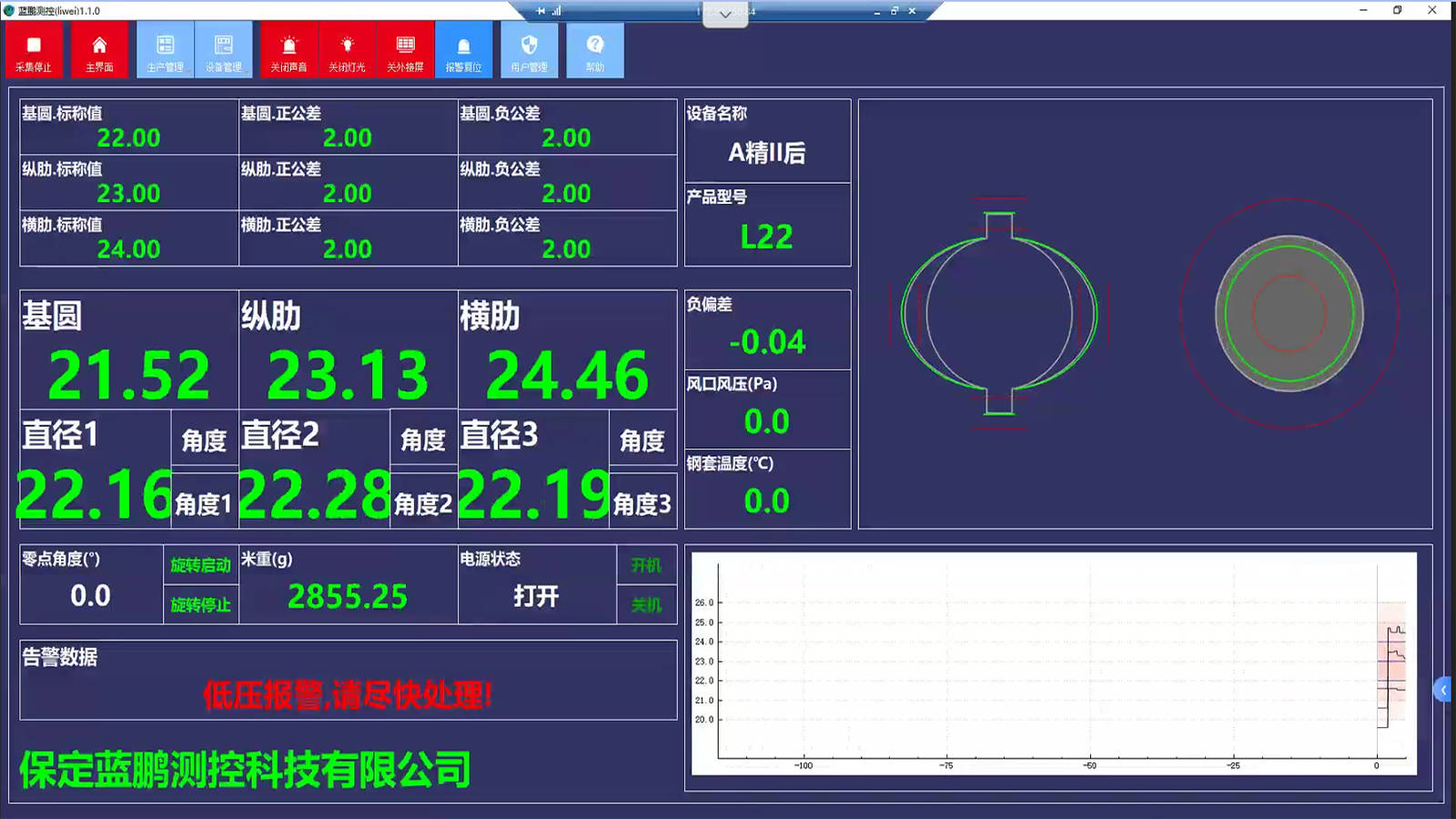This screenshot has width=1456, height=819.
Task: Go to 主界面 home screen
Action: (99, 50)
